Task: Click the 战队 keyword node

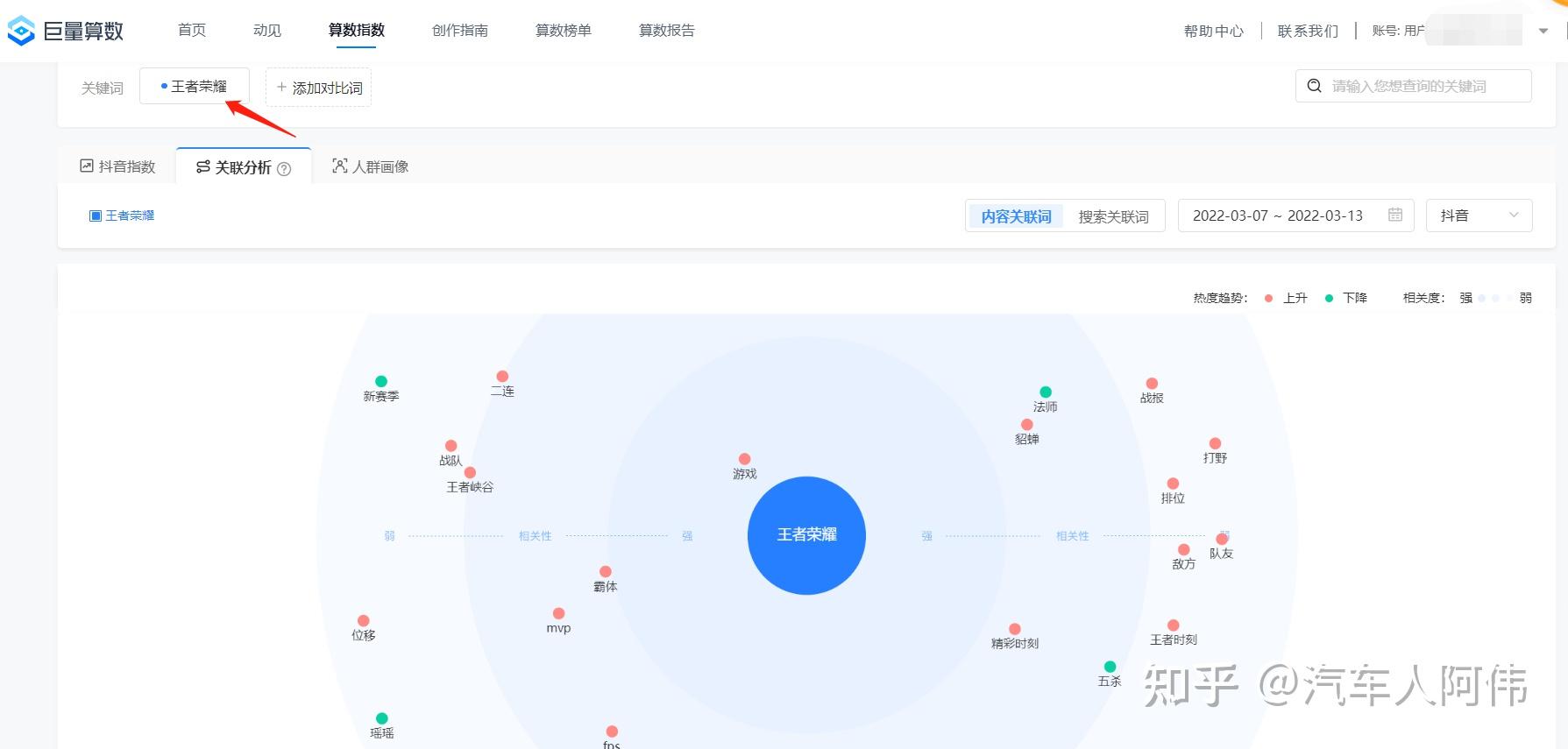Action: click(451, 446)
